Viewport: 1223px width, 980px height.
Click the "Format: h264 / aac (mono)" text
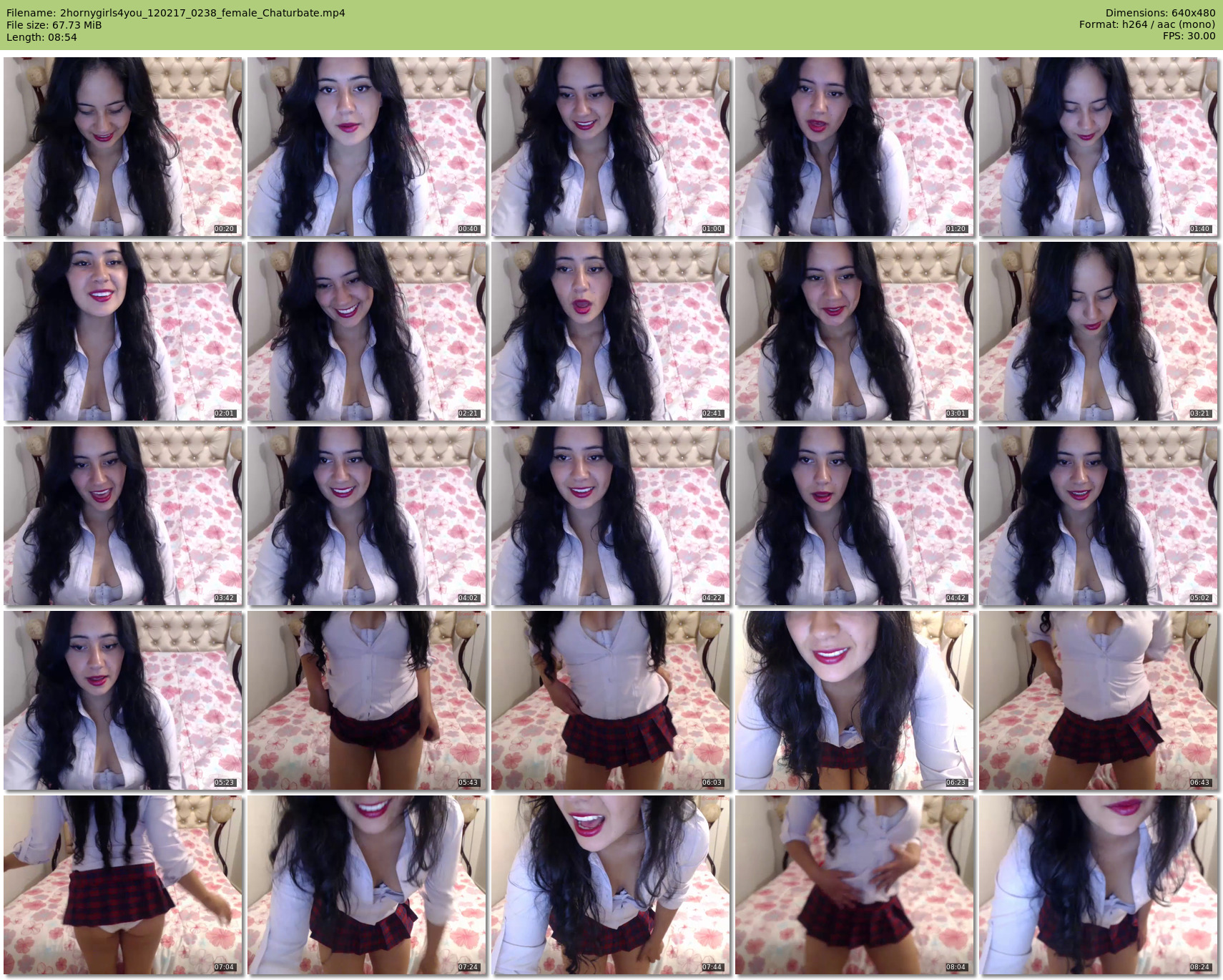(x=1147, y=24)
